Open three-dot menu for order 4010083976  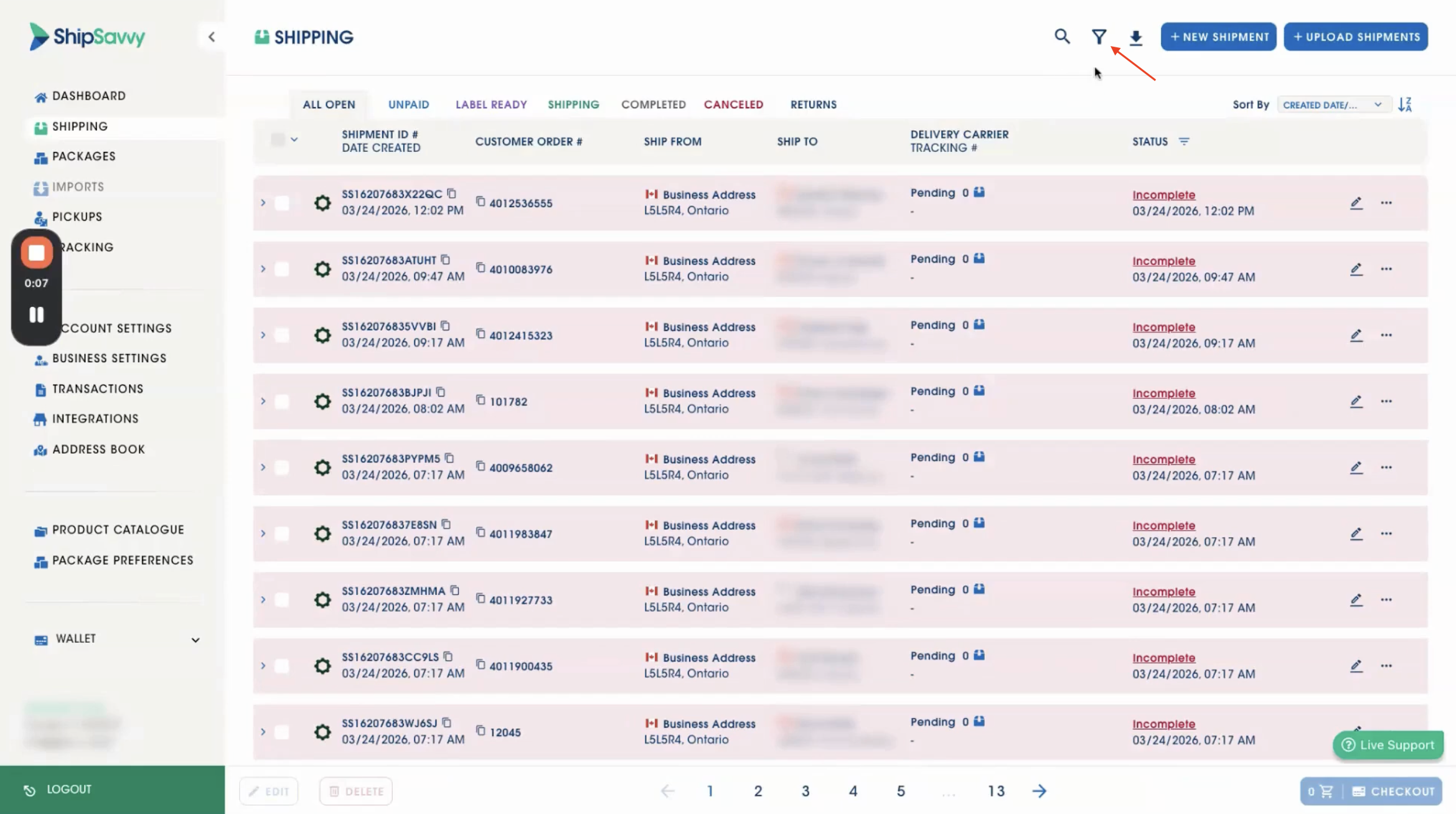1386,269
